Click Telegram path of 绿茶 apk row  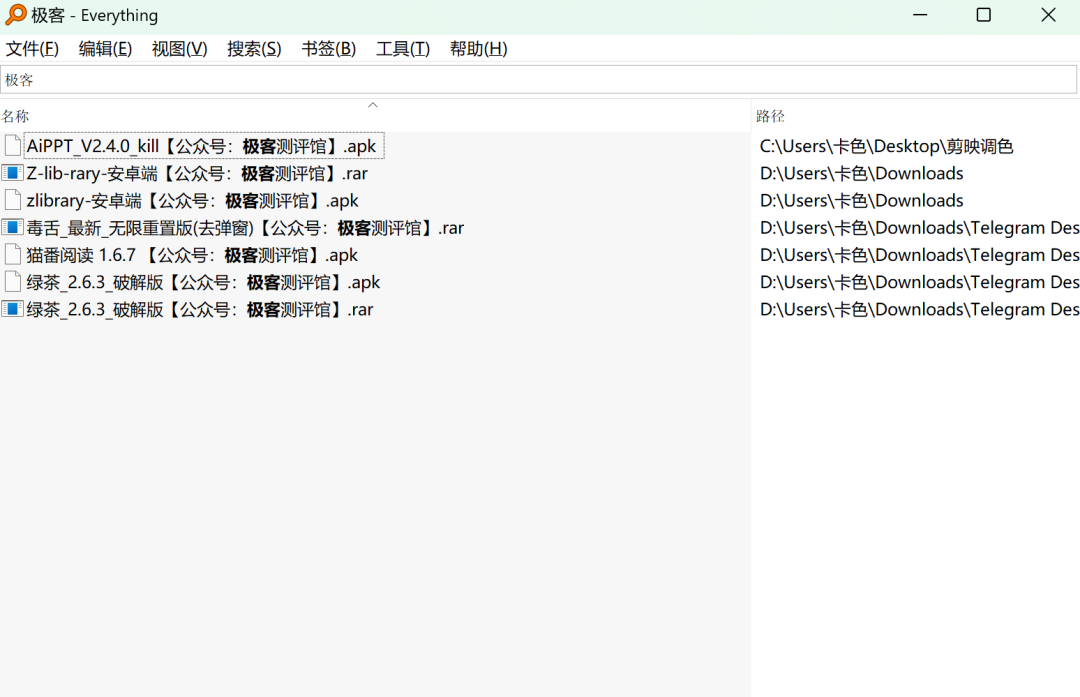coord(919,282)
